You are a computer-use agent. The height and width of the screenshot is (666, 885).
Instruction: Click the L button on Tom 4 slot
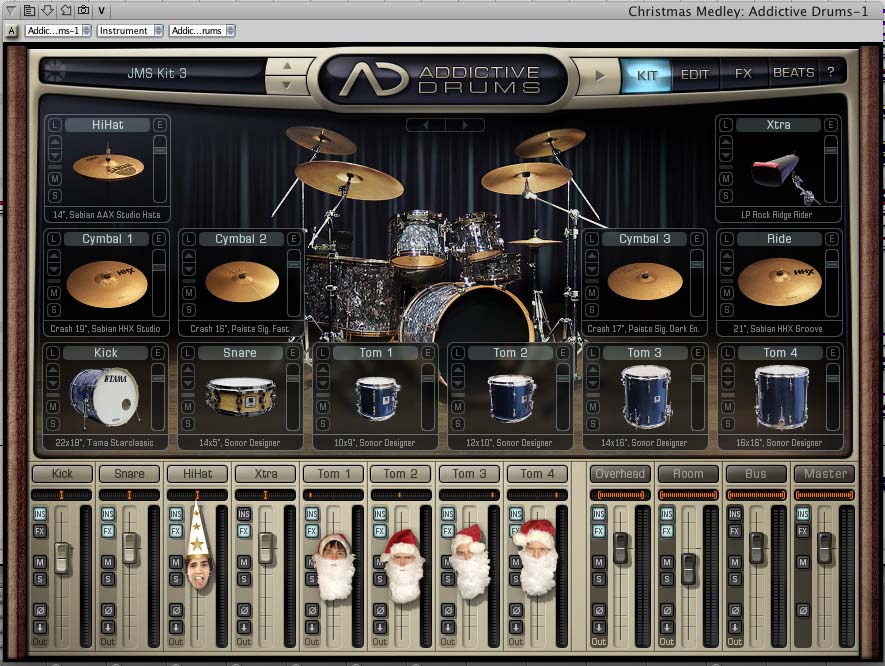(x=728, y=353)
